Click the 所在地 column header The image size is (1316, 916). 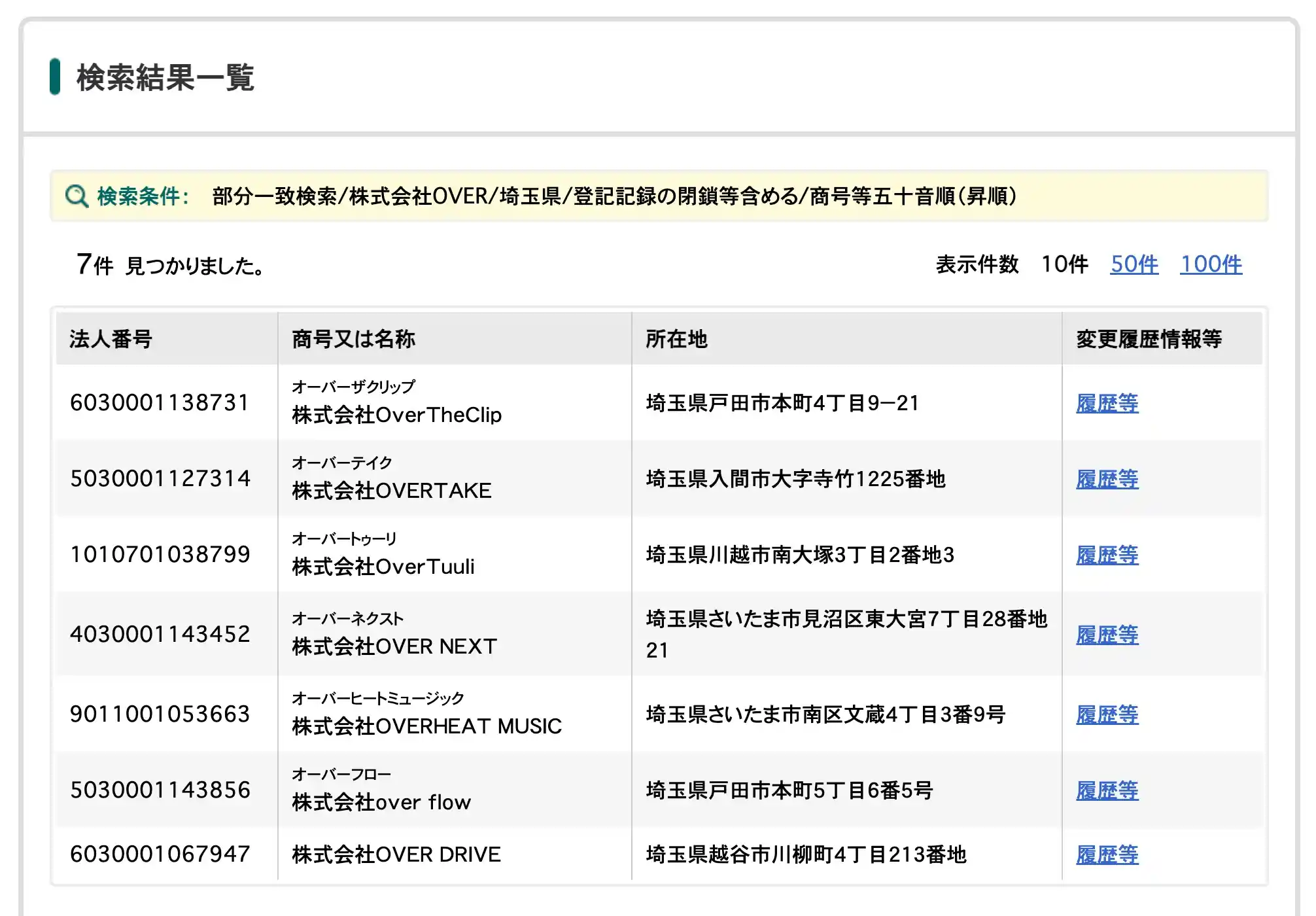(x=676, y=339)
